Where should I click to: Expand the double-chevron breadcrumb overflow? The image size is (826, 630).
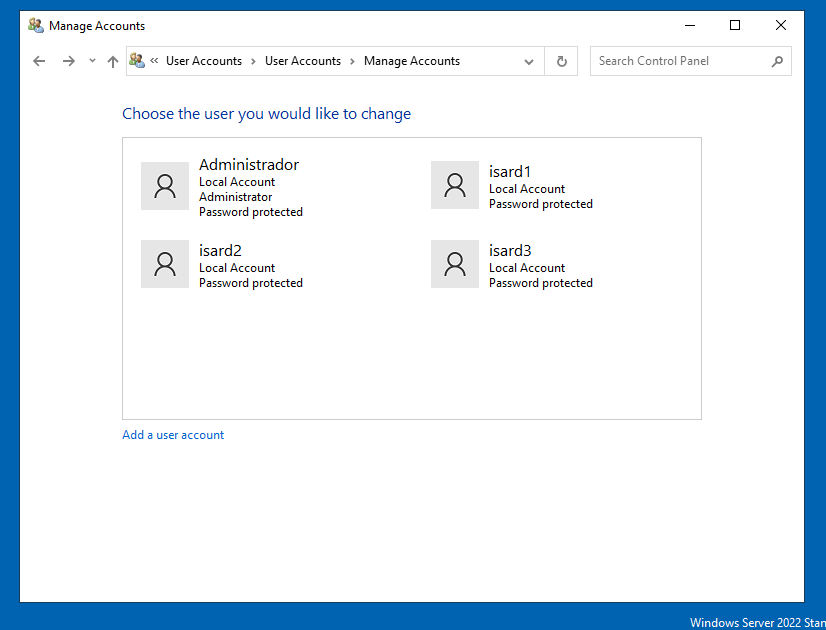click(154, 61)
